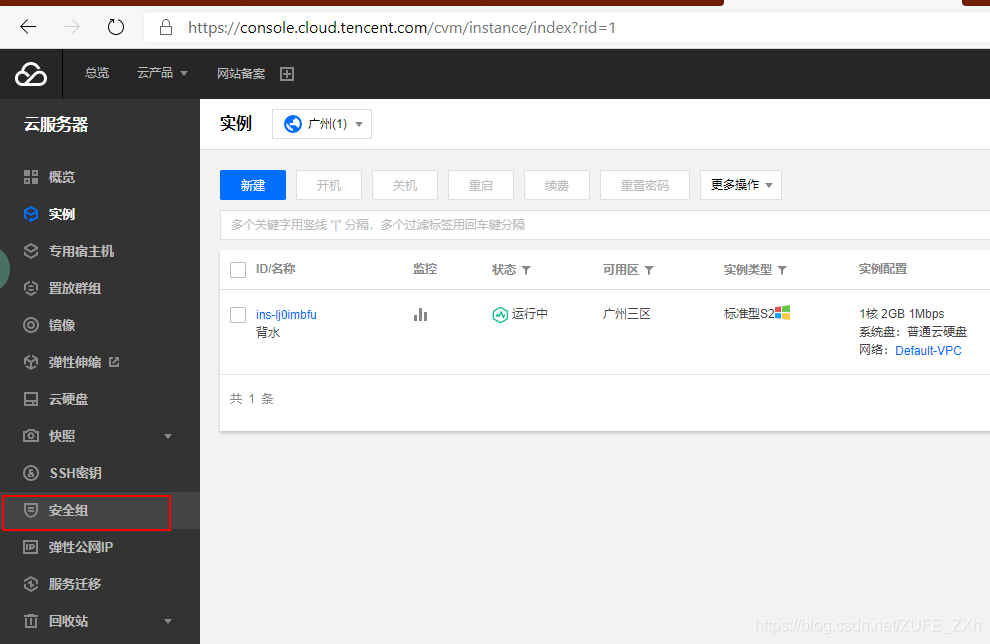Click the plus icon beside 网站备案
This screenshot has height=644, width=990.
pyautogui.click(x=287, y=74)
